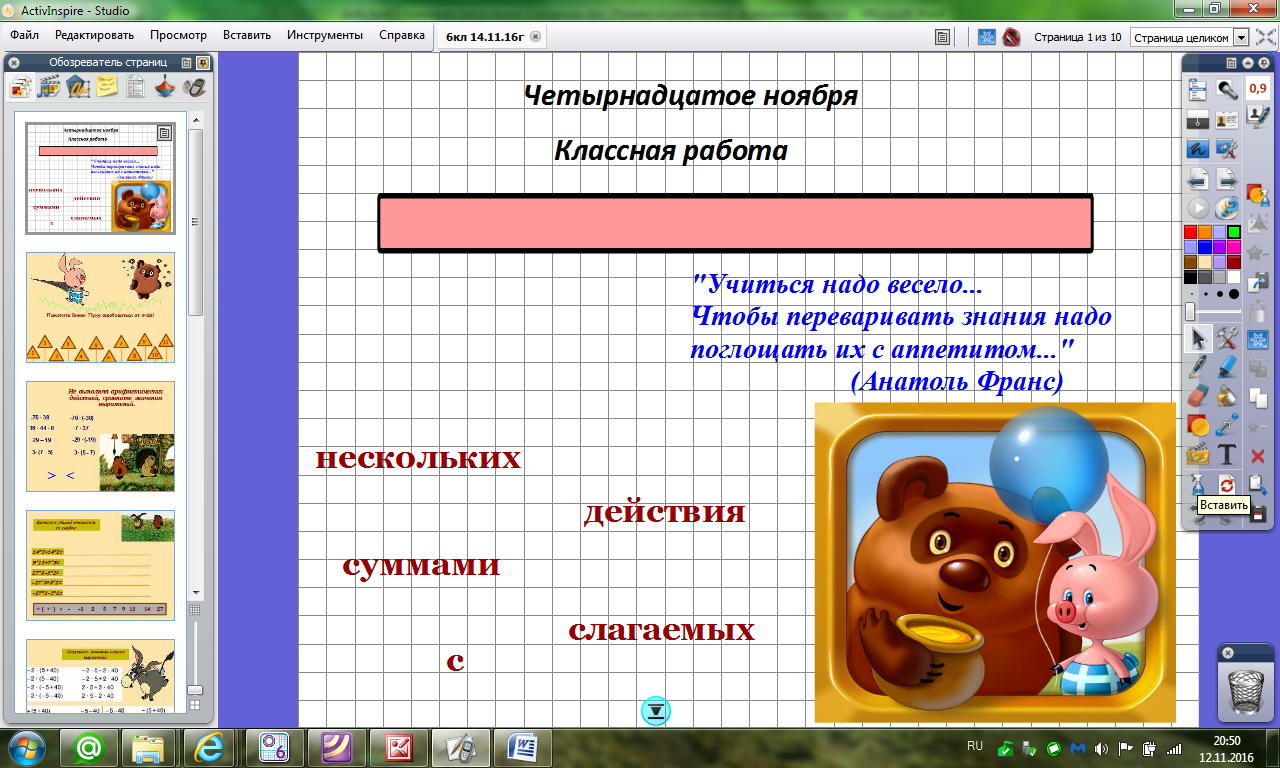Open the browser panel options menu
Screen dimensions: 1280x768
click(x=187, y=62)
